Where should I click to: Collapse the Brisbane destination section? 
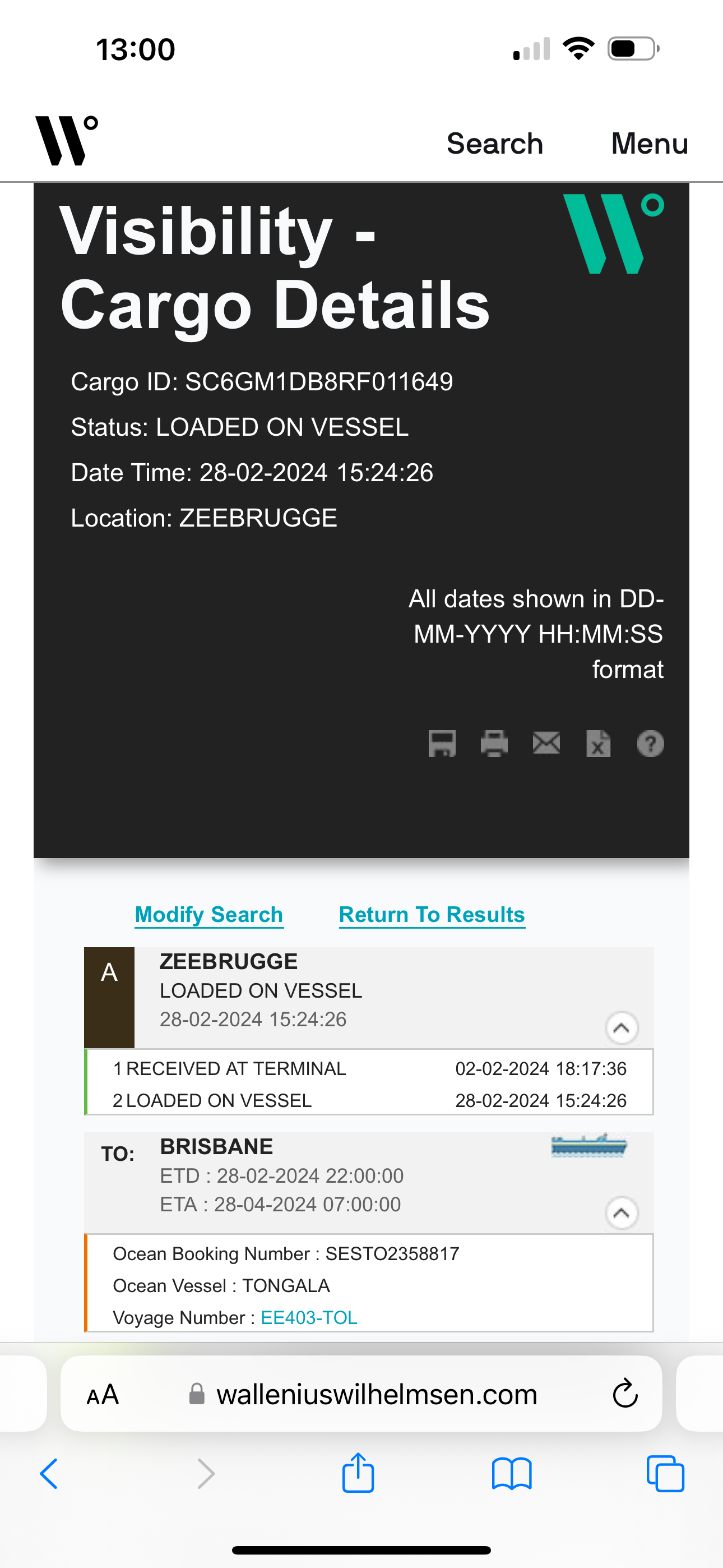pyautogui.click(x=622, y=1213)
